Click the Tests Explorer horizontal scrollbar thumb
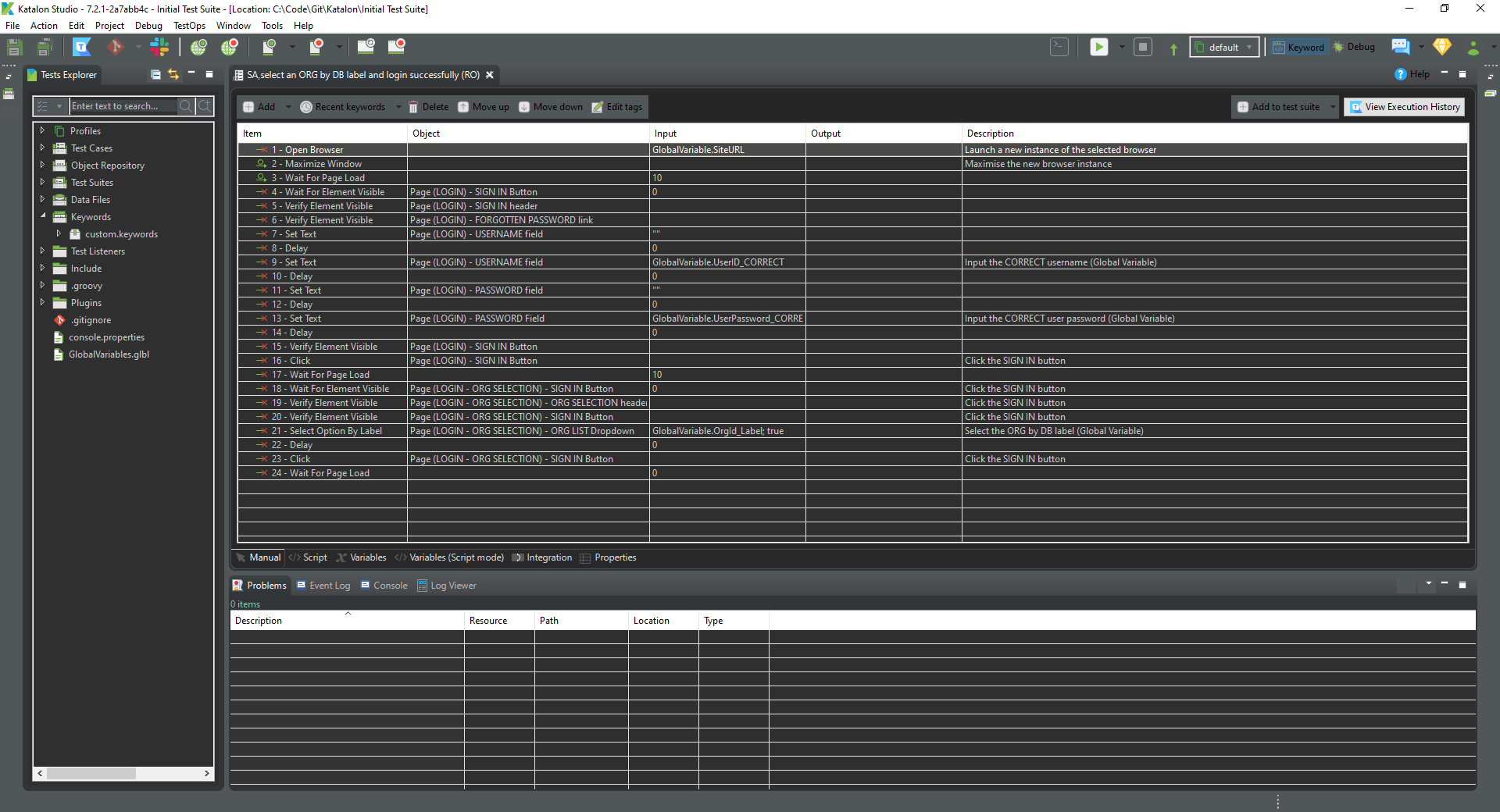The width and height of the screenshot is (1500, 812). [x=91, y=773]
